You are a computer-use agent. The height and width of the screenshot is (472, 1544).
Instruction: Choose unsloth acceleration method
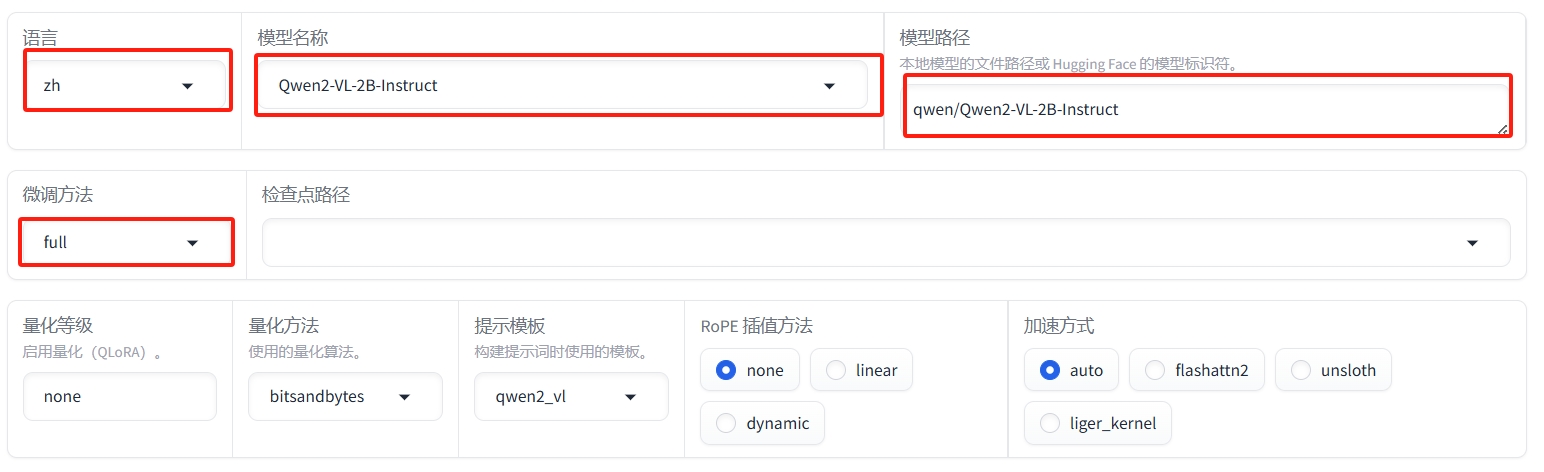(1301, 370)
